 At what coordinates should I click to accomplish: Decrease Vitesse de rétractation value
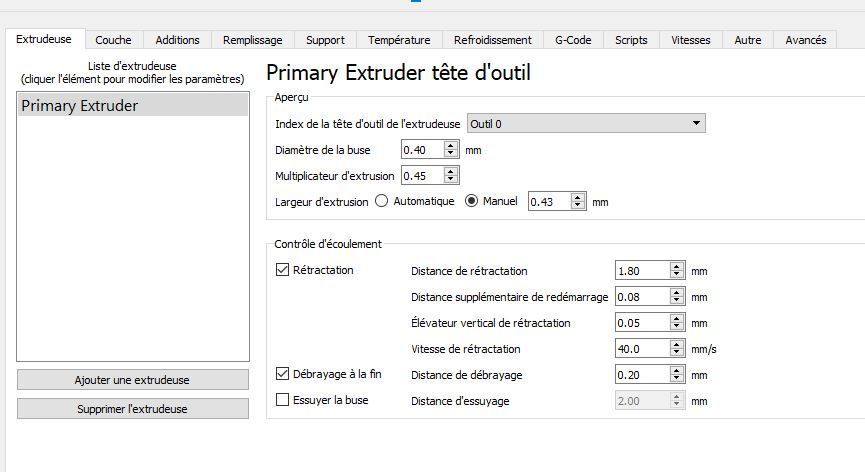(x=677, y=353)
